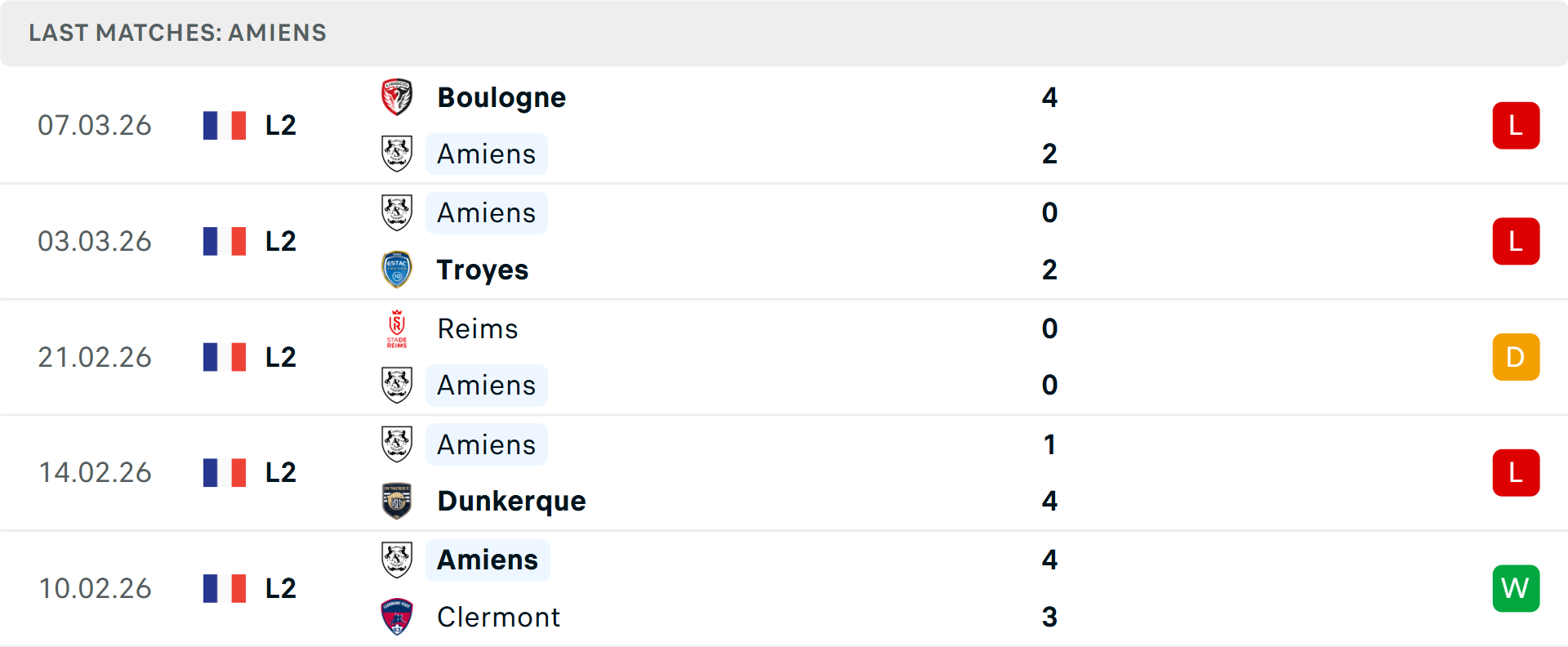Open the Clermont team link
Image resolution: width=1568 pixels, height=647 pixels.
click(x=498, y=617)
